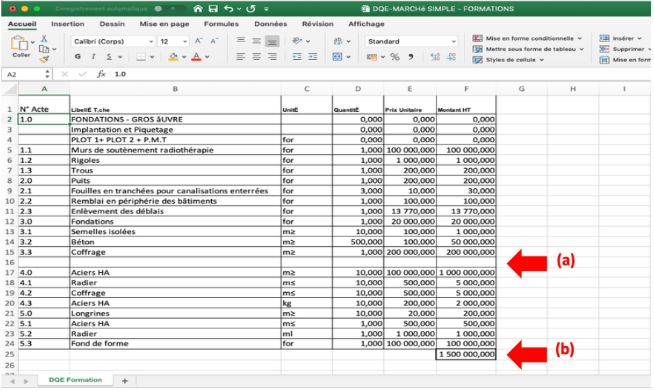Decrease indent icon

(x=297, y=57)
